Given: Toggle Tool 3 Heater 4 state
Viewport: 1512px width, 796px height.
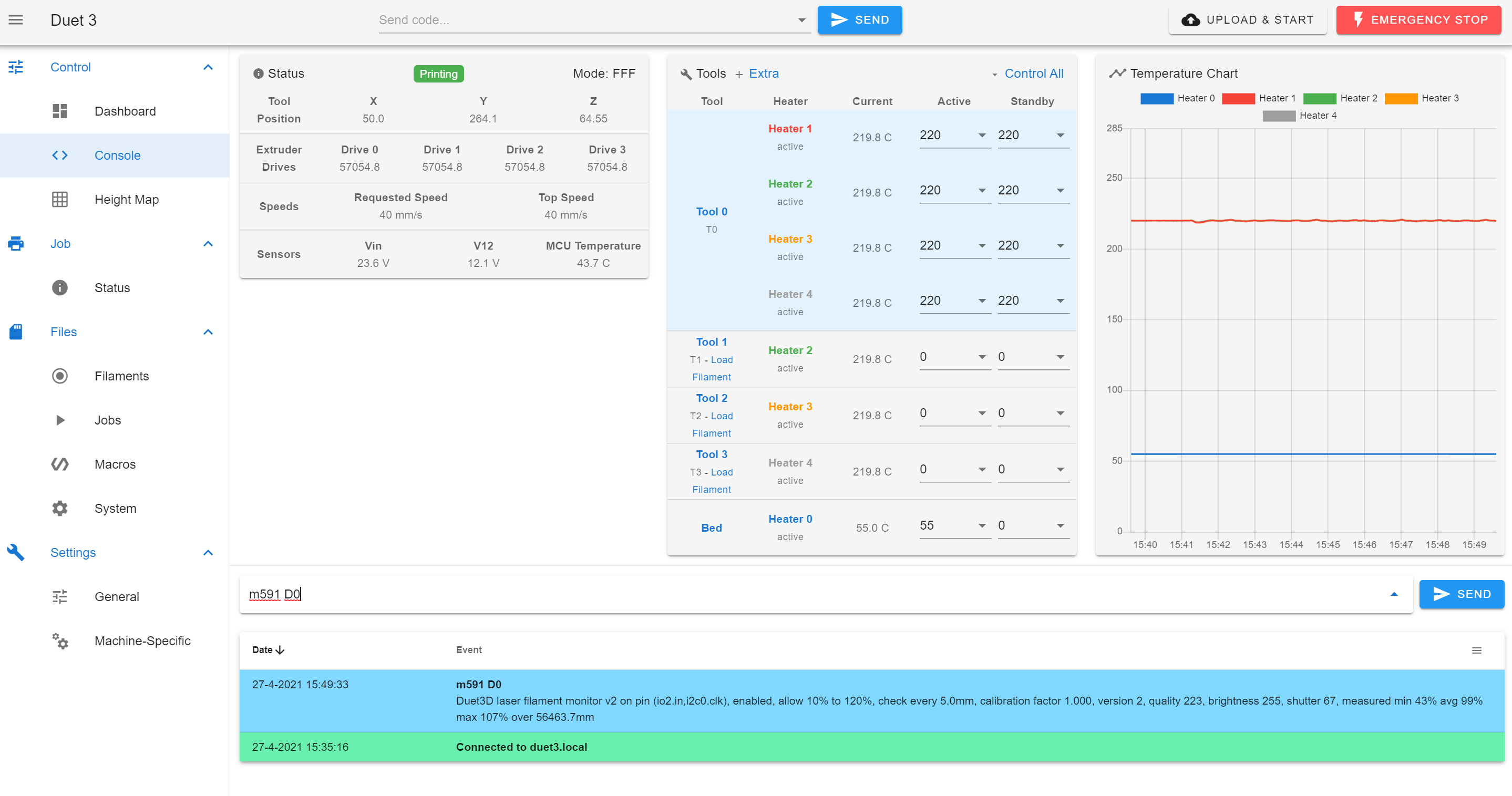Looking at the screenshot, I should point(790,463).
